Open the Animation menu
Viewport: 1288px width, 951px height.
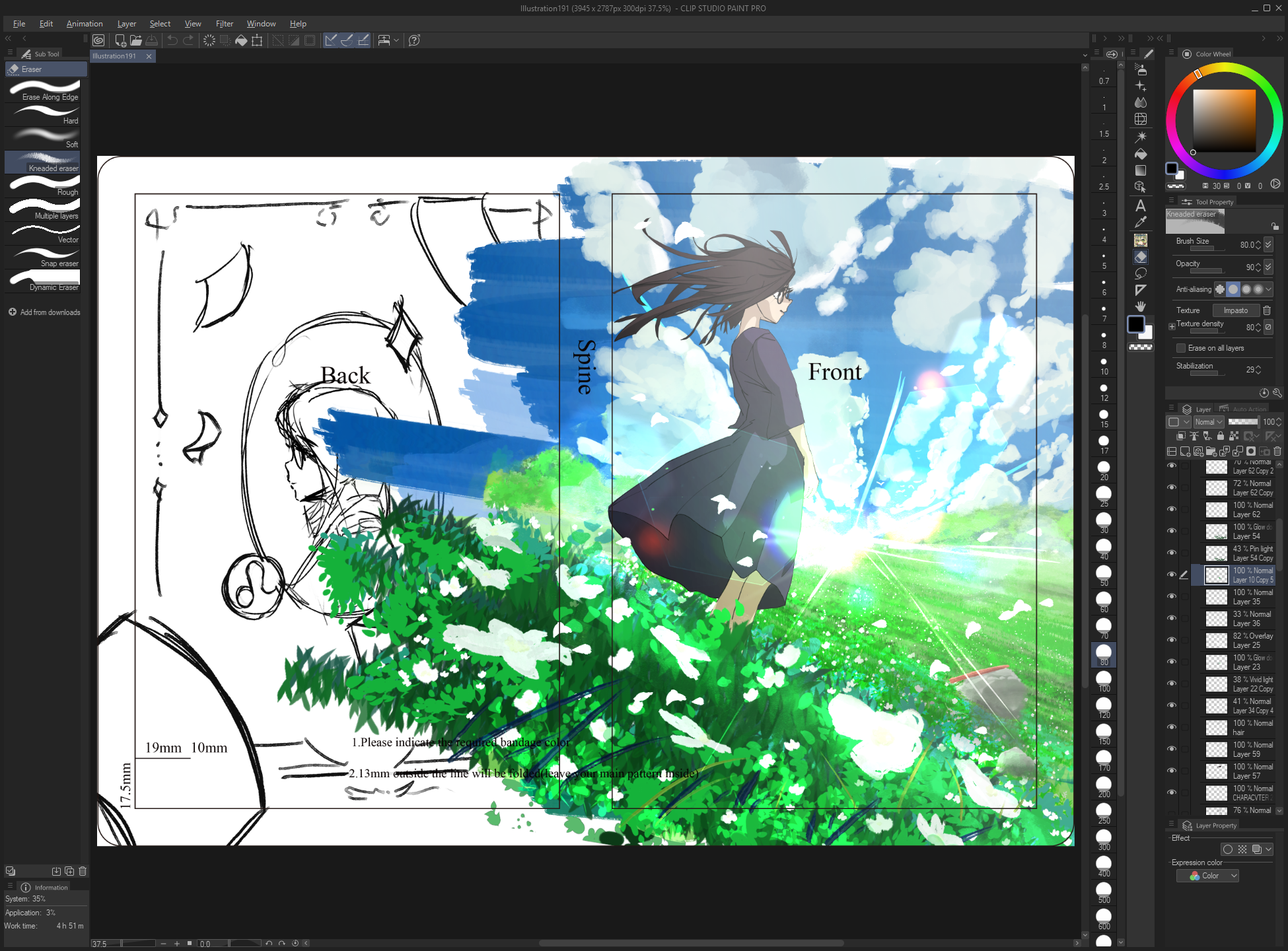pos(85,24)
